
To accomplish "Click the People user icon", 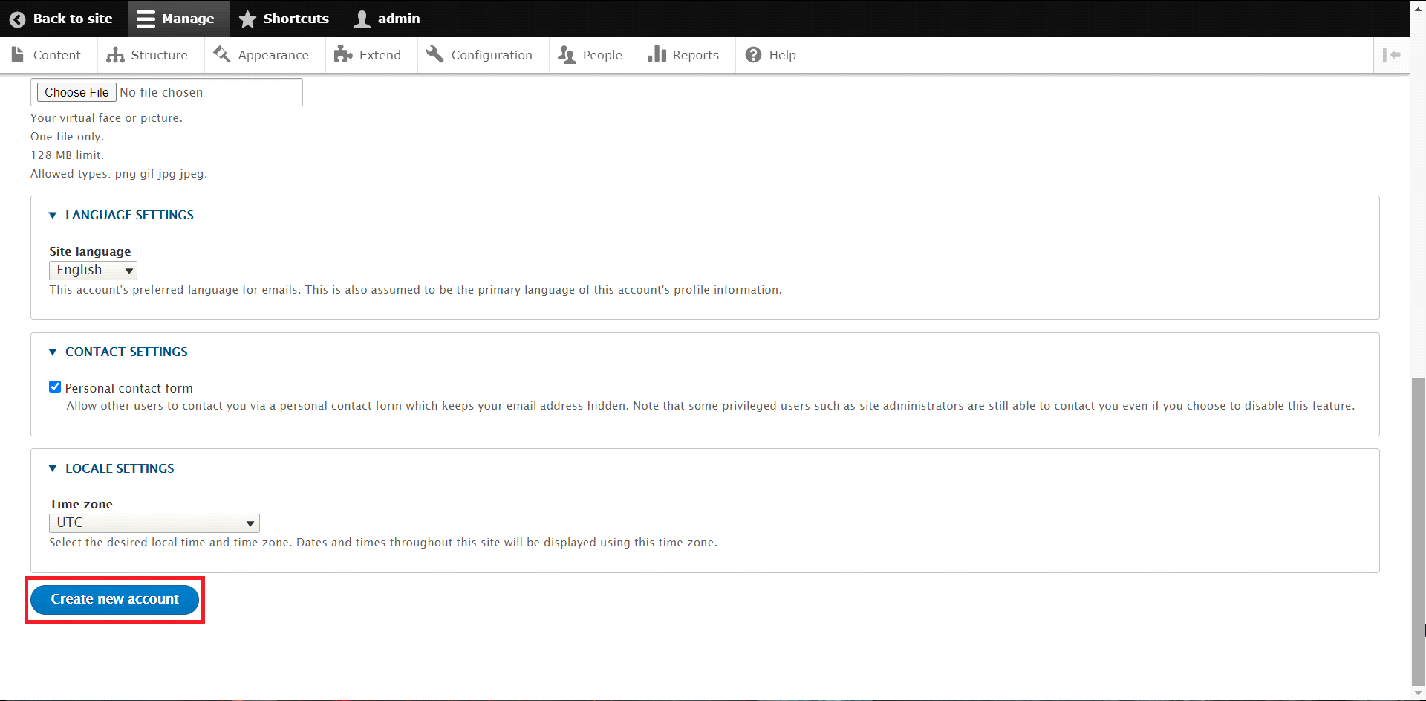I will pos(567,55).
